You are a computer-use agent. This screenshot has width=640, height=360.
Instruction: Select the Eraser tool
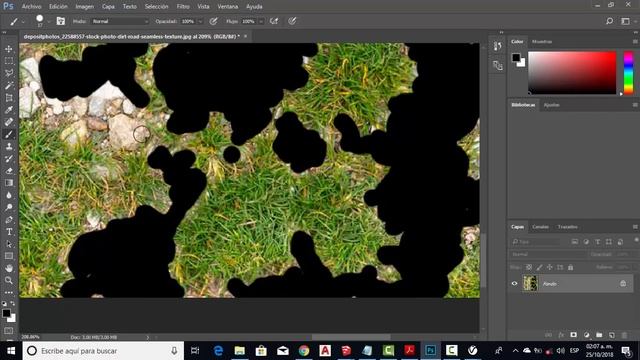(x=9, y=171)
